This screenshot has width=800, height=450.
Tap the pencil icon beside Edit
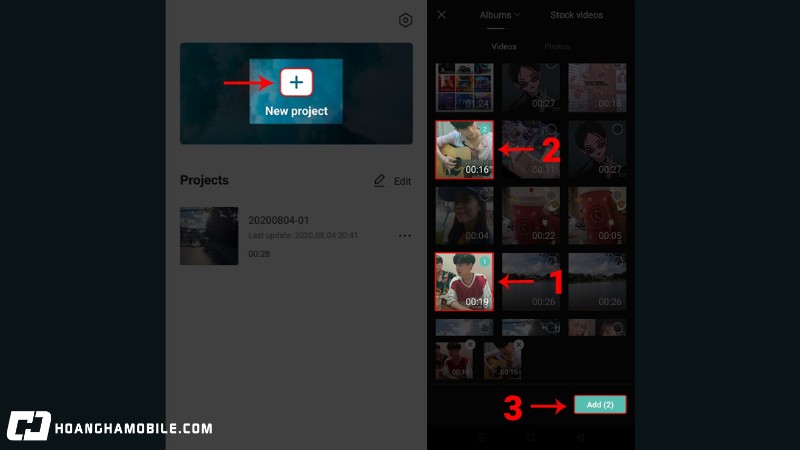(379, 181)
